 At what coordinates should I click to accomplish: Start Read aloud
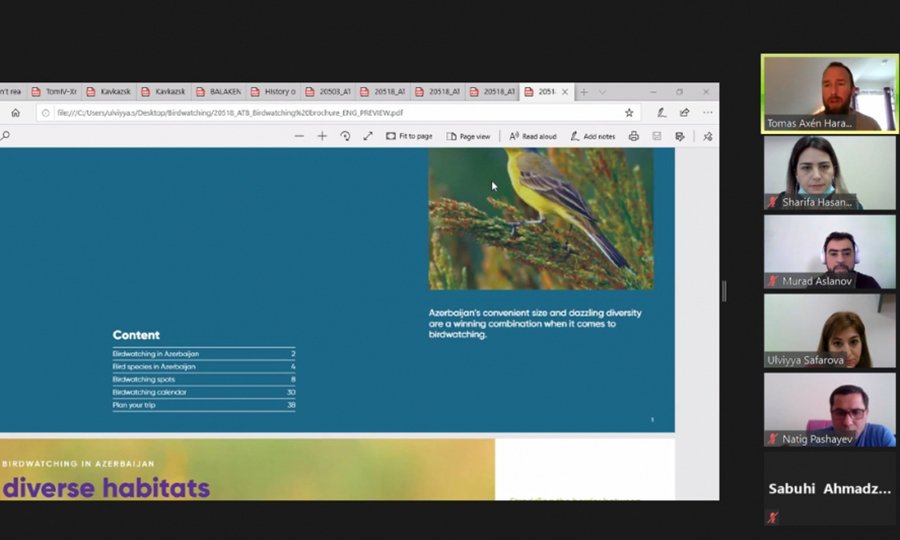[x=533, y=136]
